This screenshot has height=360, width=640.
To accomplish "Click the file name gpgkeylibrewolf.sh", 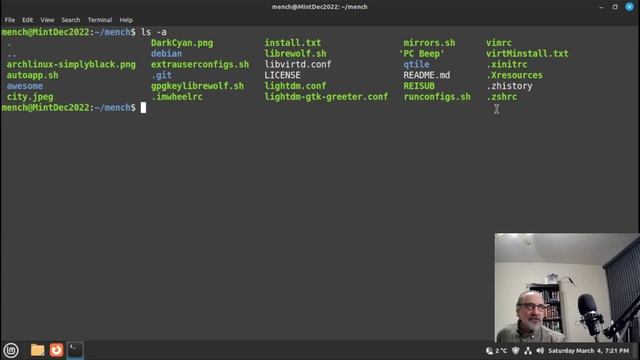I will click(x=198, y=86).
